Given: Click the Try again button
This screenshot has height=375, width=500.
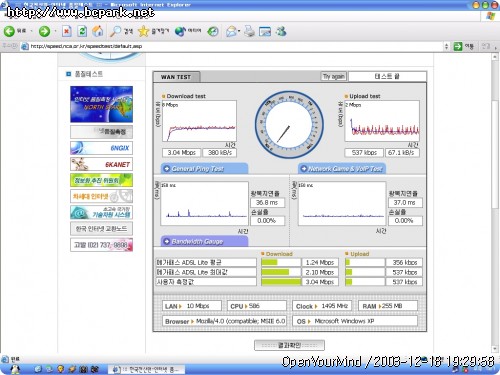Looking at the screenshot, I should (334, 76).
